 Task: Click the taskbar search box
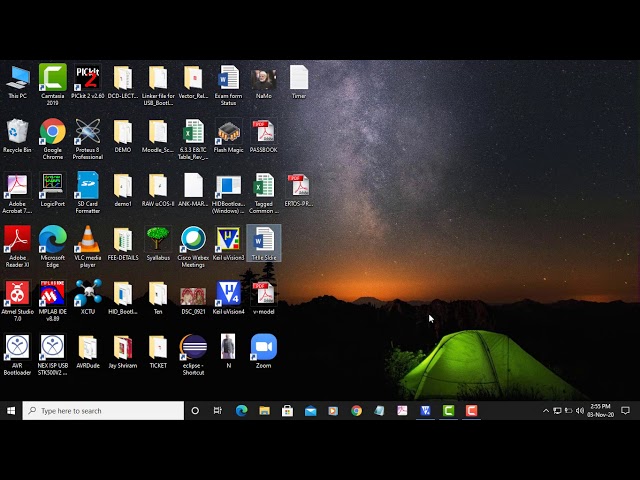pos(104,410)
